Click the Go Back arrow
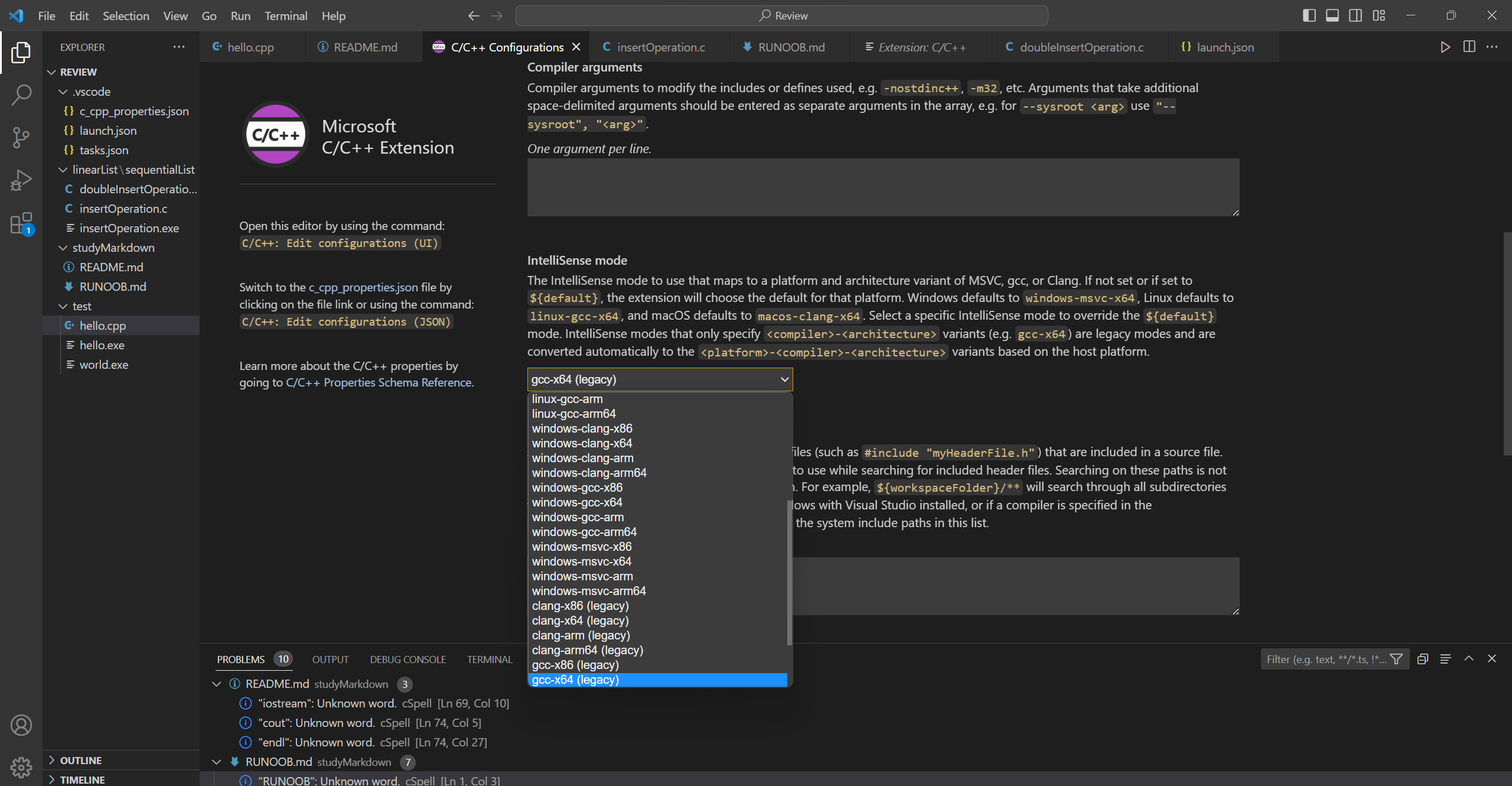Image resolution: width=1512 pixels, height=786 pixels. tap(474, 16)
